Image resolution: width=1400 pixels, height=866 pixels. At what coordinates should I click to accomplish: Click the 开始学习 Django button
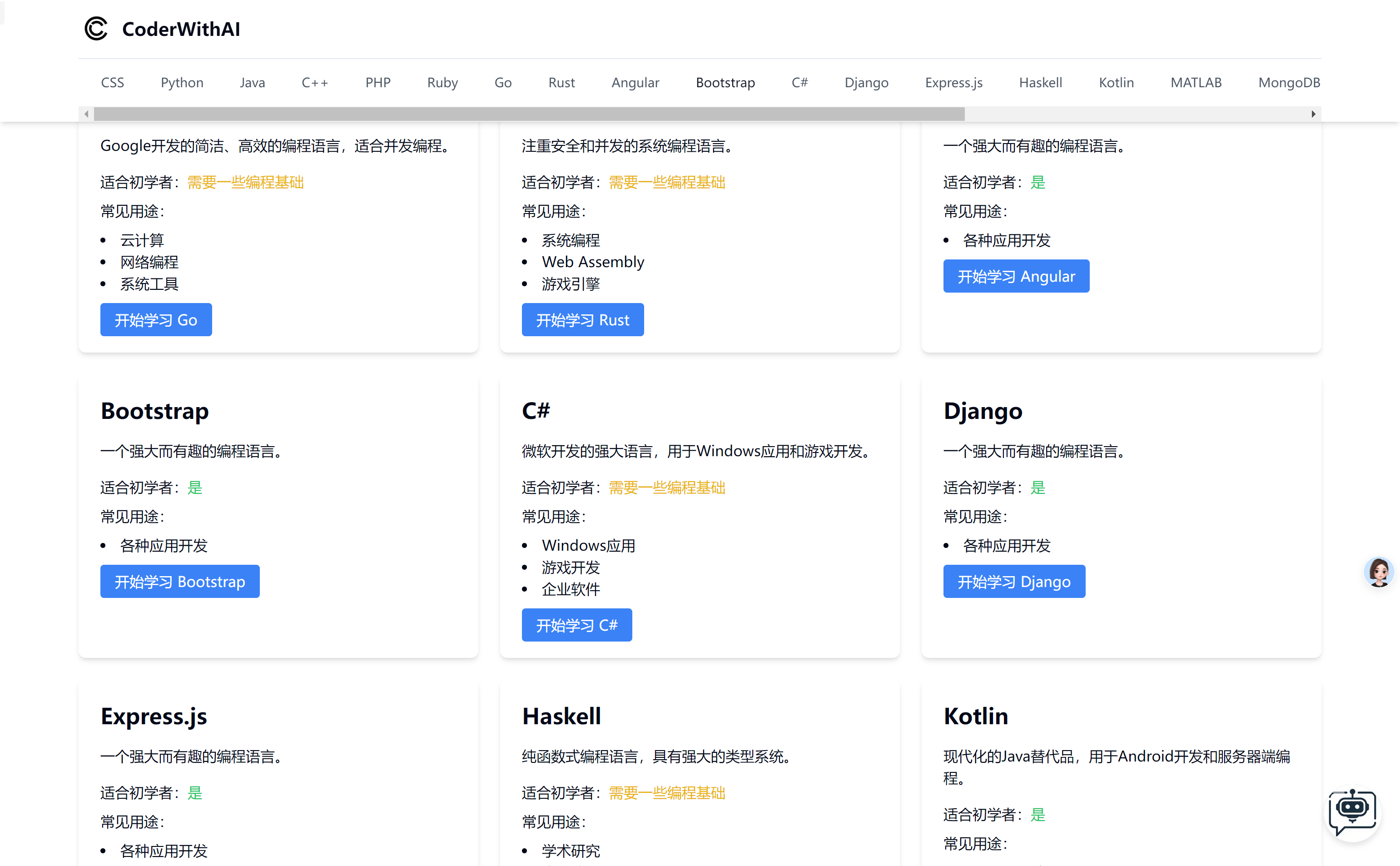coord(1014,581)
